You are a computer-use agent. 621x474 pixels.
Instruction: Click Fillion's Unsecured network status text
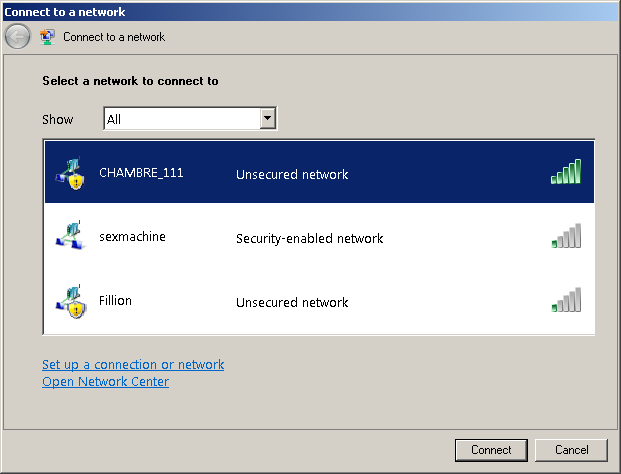(292, 303)
